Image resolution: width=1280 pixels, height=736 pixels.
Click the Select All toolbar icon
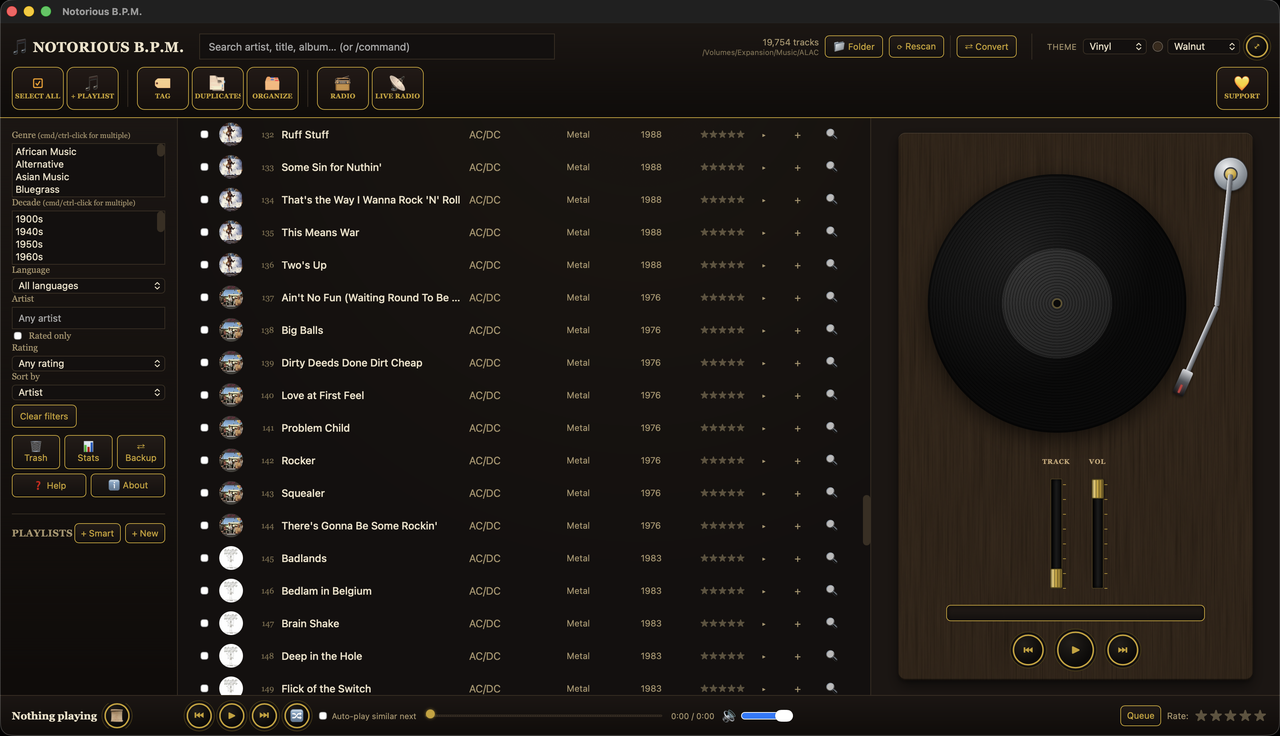point(38,88)
